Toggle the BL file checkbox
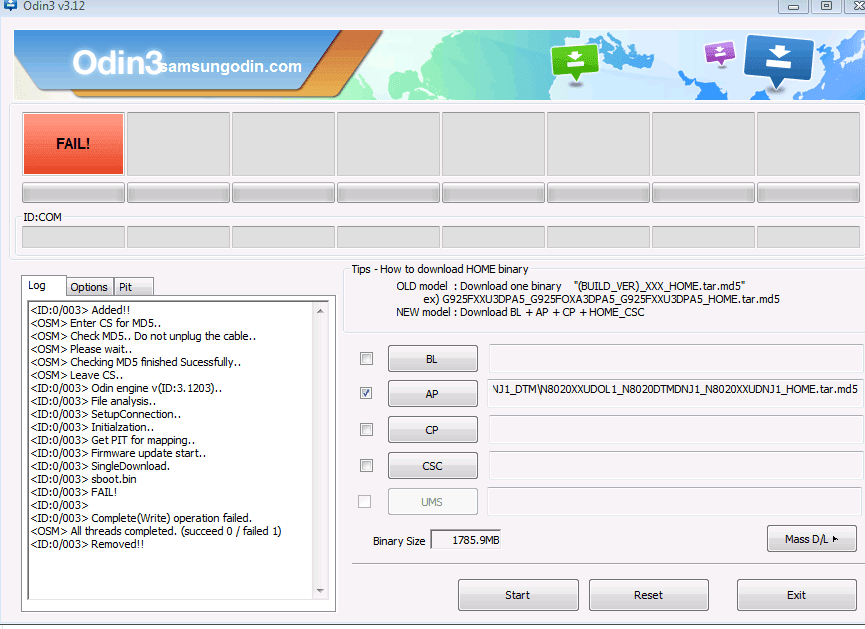 (x=366, y=359)
